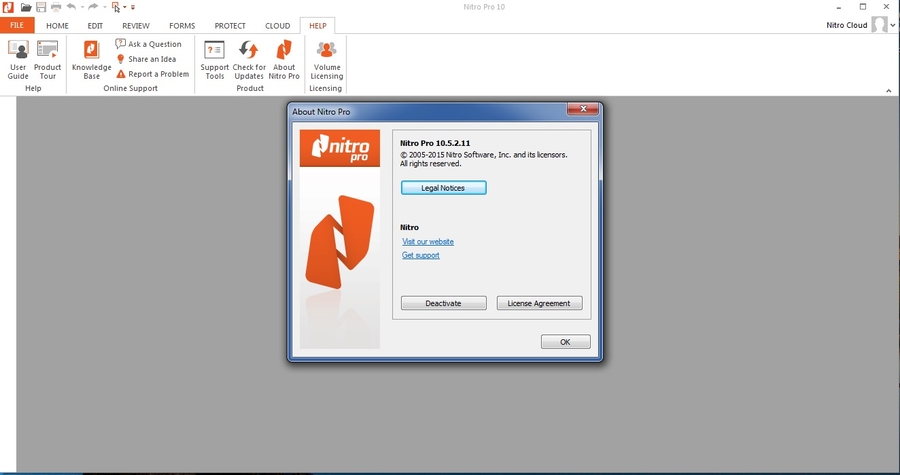Launch the Product Tour

point(48,59)
